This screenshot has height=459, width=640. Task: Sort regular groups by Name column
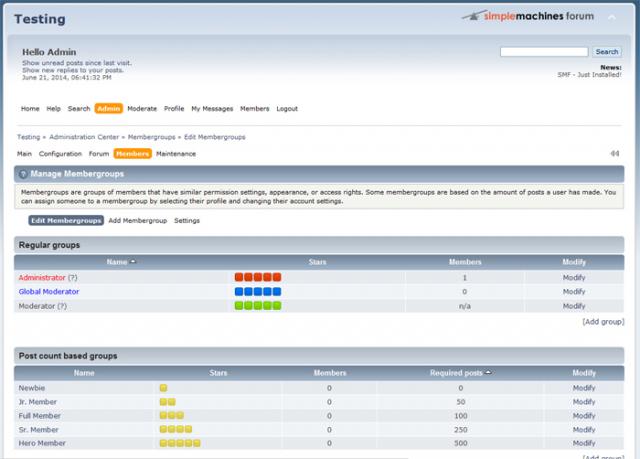pos(117,262)
